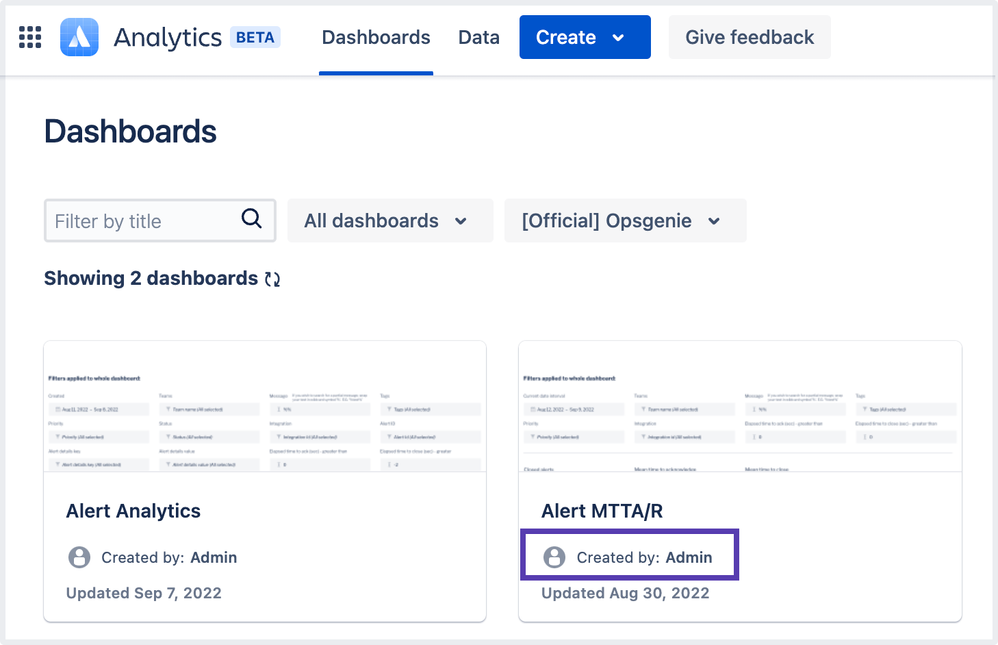
Task: Switch to the Dashboards tab
Action: pyautogui.click(x=376, y=37)
